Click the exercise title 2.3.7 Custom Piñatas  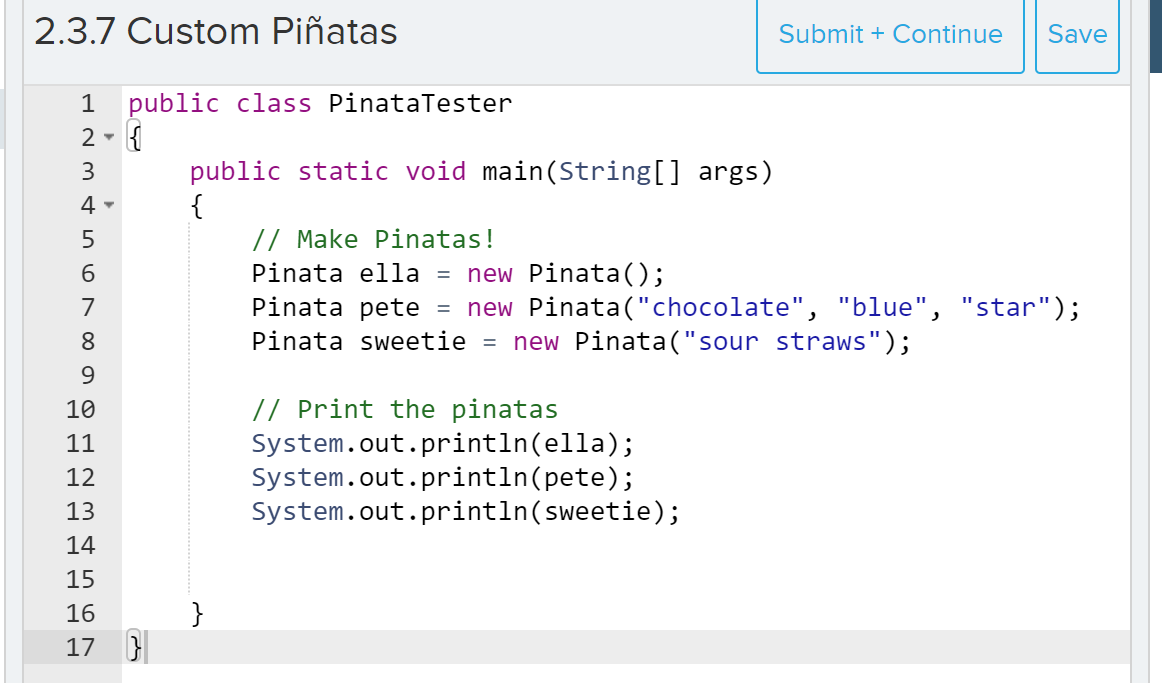(x=215, y=31)
